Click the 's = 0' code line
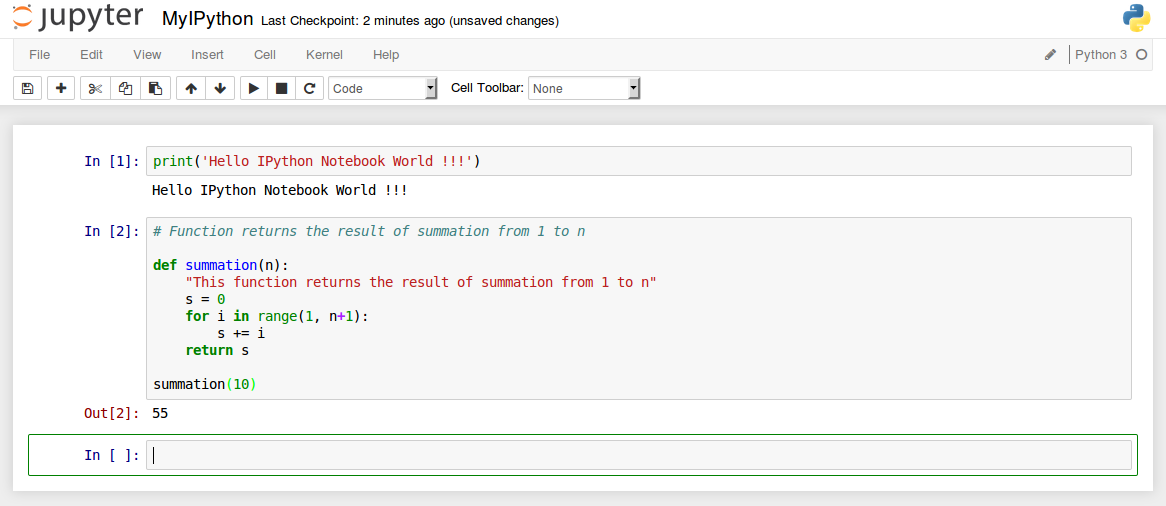Screen dimensions: 1166x506 pyautogui.click(x=205, y=299)
